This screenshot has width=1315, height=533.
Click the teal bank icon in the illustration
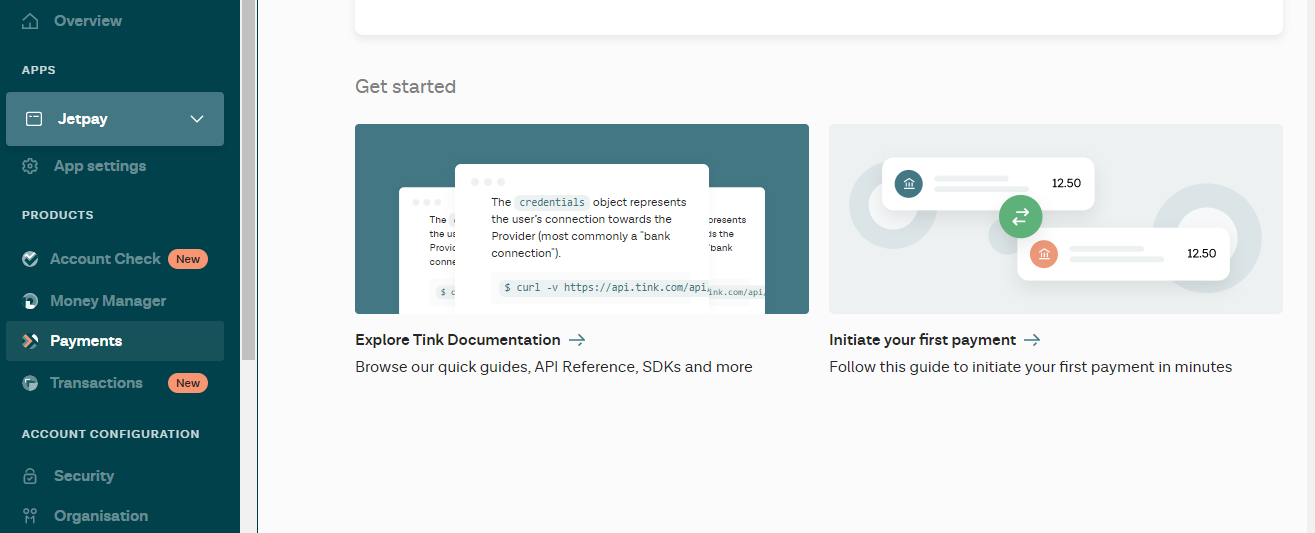click(909, 184)
